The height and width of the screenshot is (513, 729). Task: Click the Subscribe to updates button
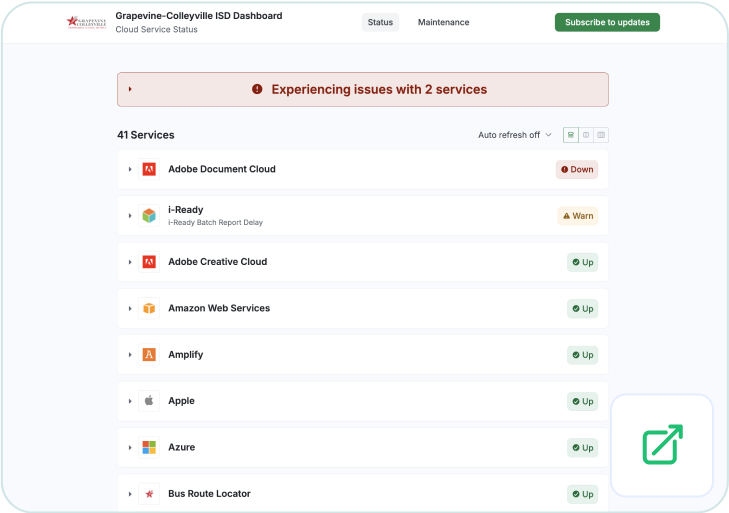(607, 22)
